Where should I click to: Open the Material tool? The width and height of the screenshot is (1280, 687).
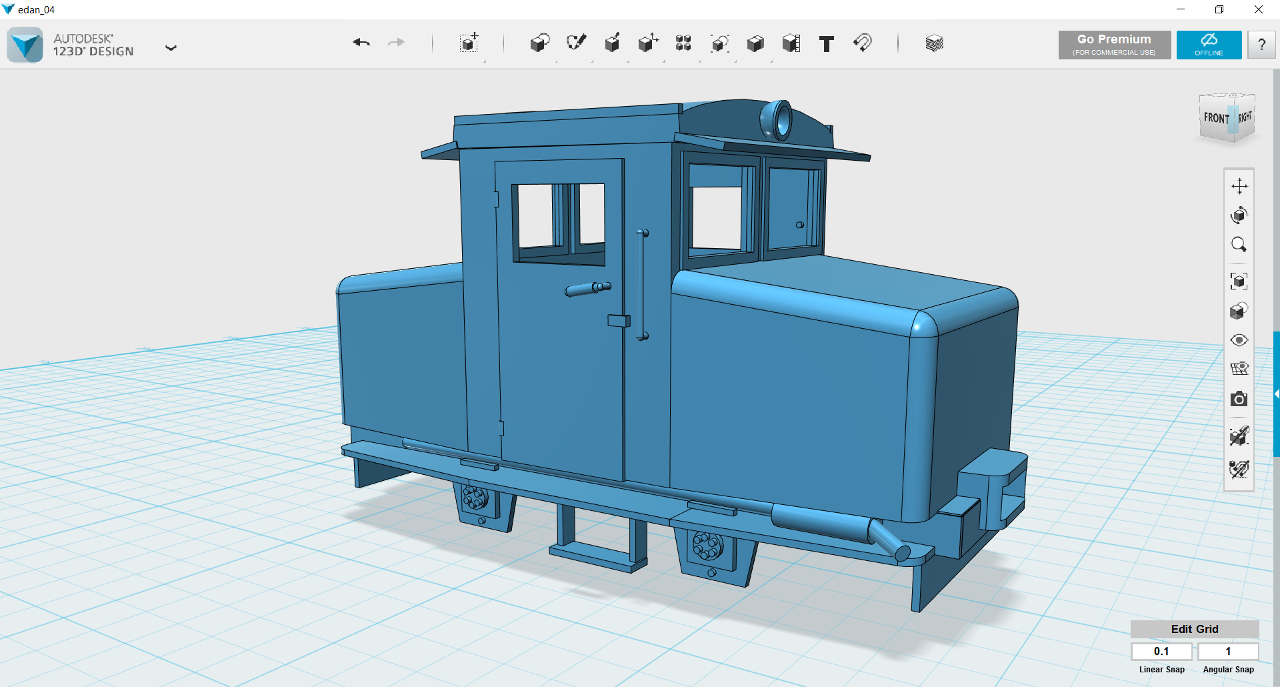point(934,43)
